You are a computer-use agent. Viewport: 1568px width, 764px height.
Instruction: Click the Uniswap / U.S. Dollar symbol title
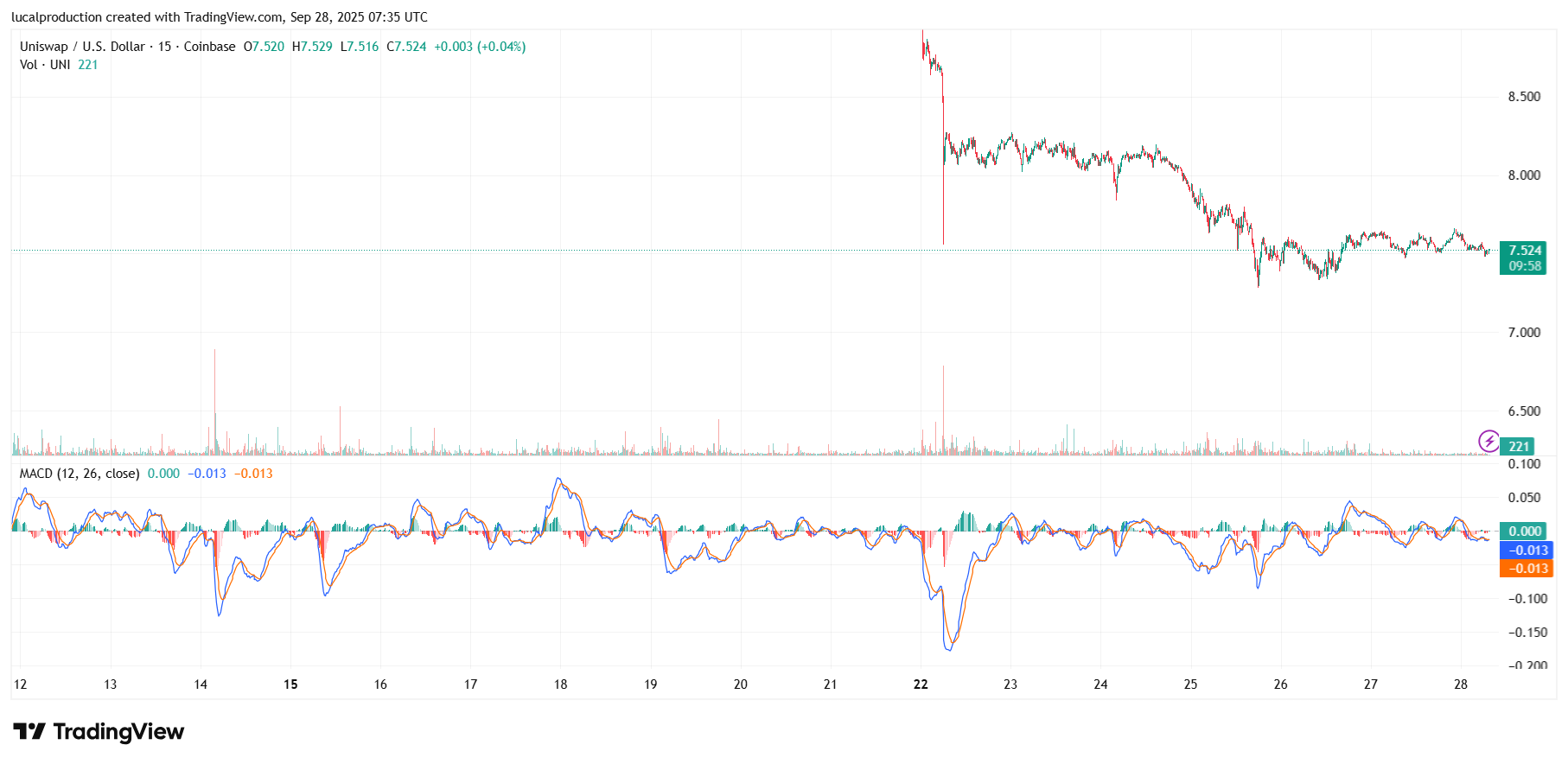coord(128,47)
